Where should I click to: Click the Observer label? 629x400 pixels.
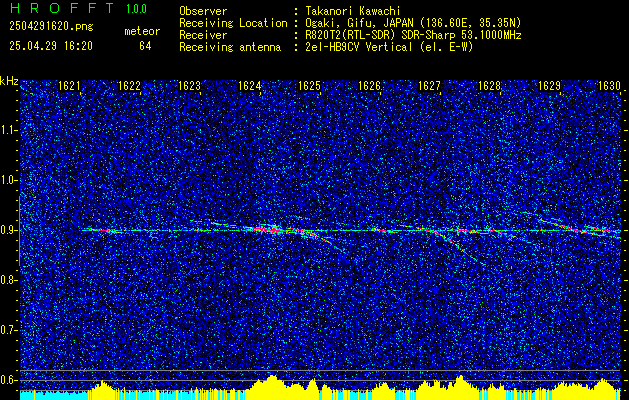click(203, 11)
